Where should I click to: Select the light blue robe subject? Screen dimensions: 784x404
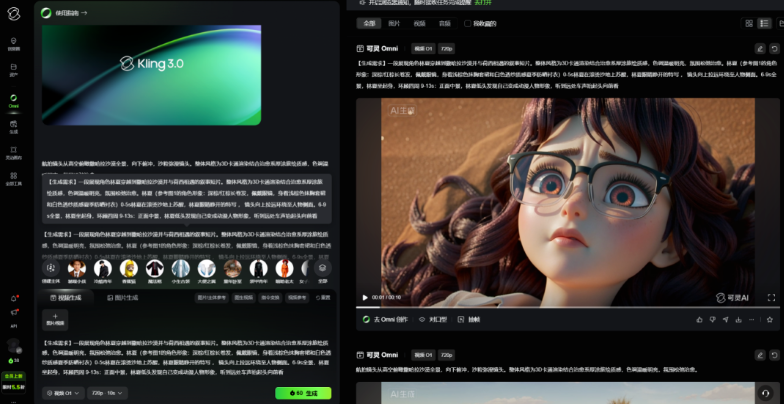click(x=180, y=268)
